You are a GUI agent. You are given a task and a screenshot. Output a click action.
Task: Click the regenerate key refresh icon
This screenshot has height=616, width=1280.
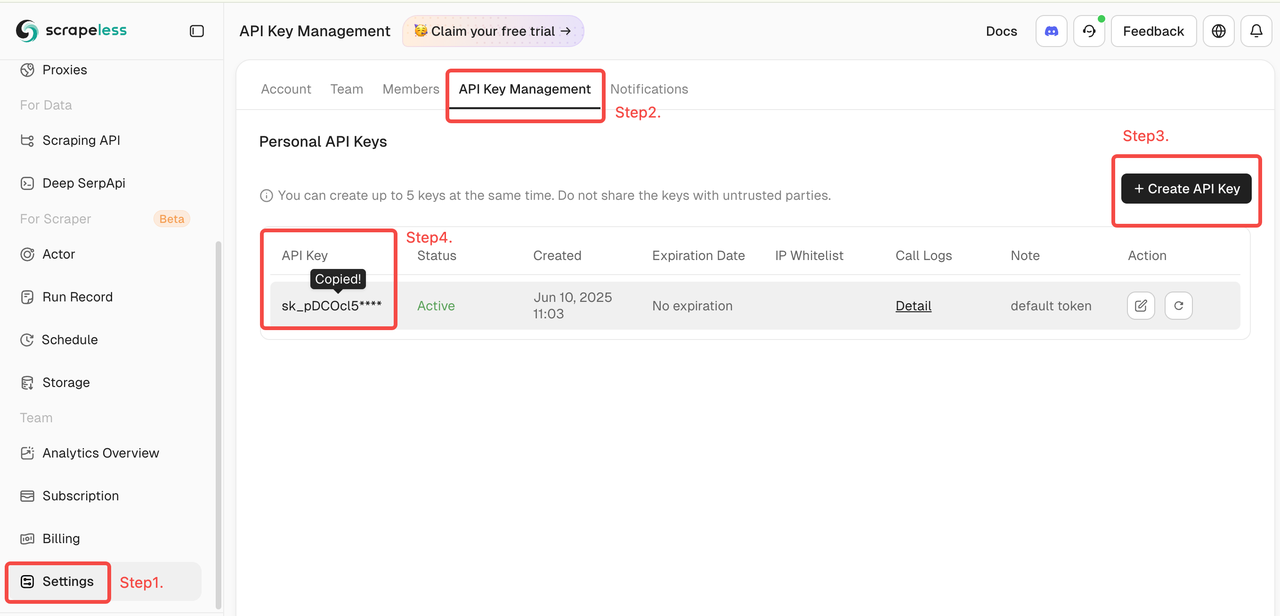(1178, 306)
